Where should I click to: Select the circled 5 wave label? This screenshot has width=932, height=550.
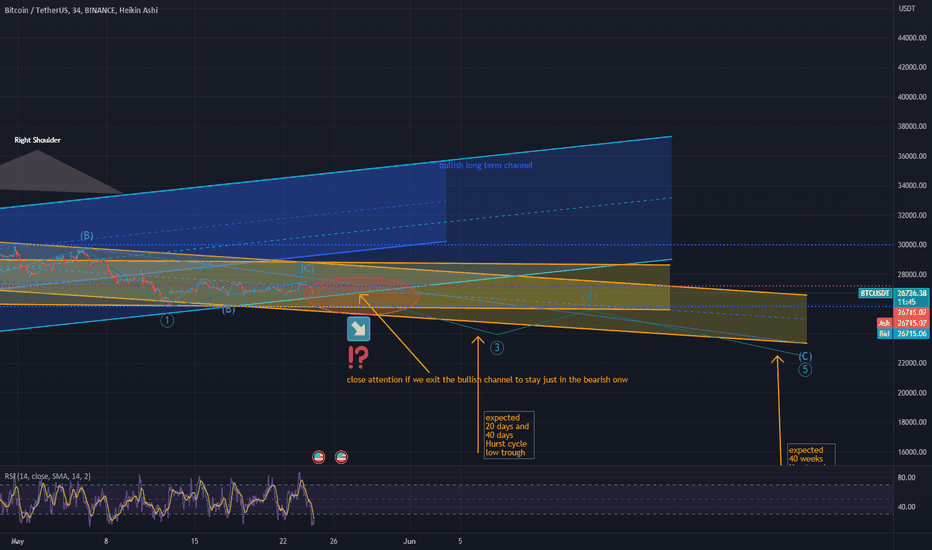coord(805,370)
